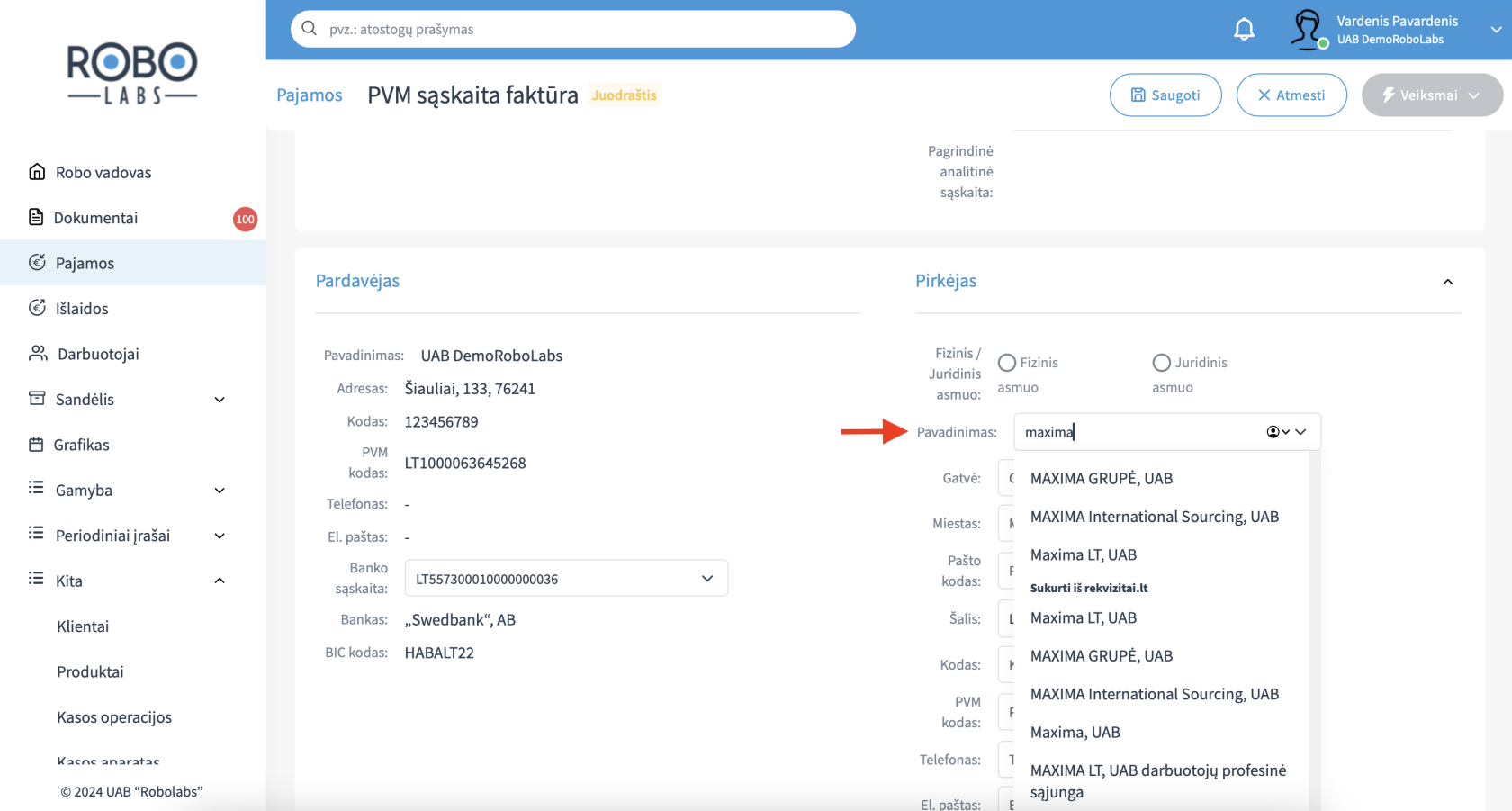Click the bank name „Swedbank“, AB
Viewport: 1512px width, 811px height.
click(x=460, y=619)
